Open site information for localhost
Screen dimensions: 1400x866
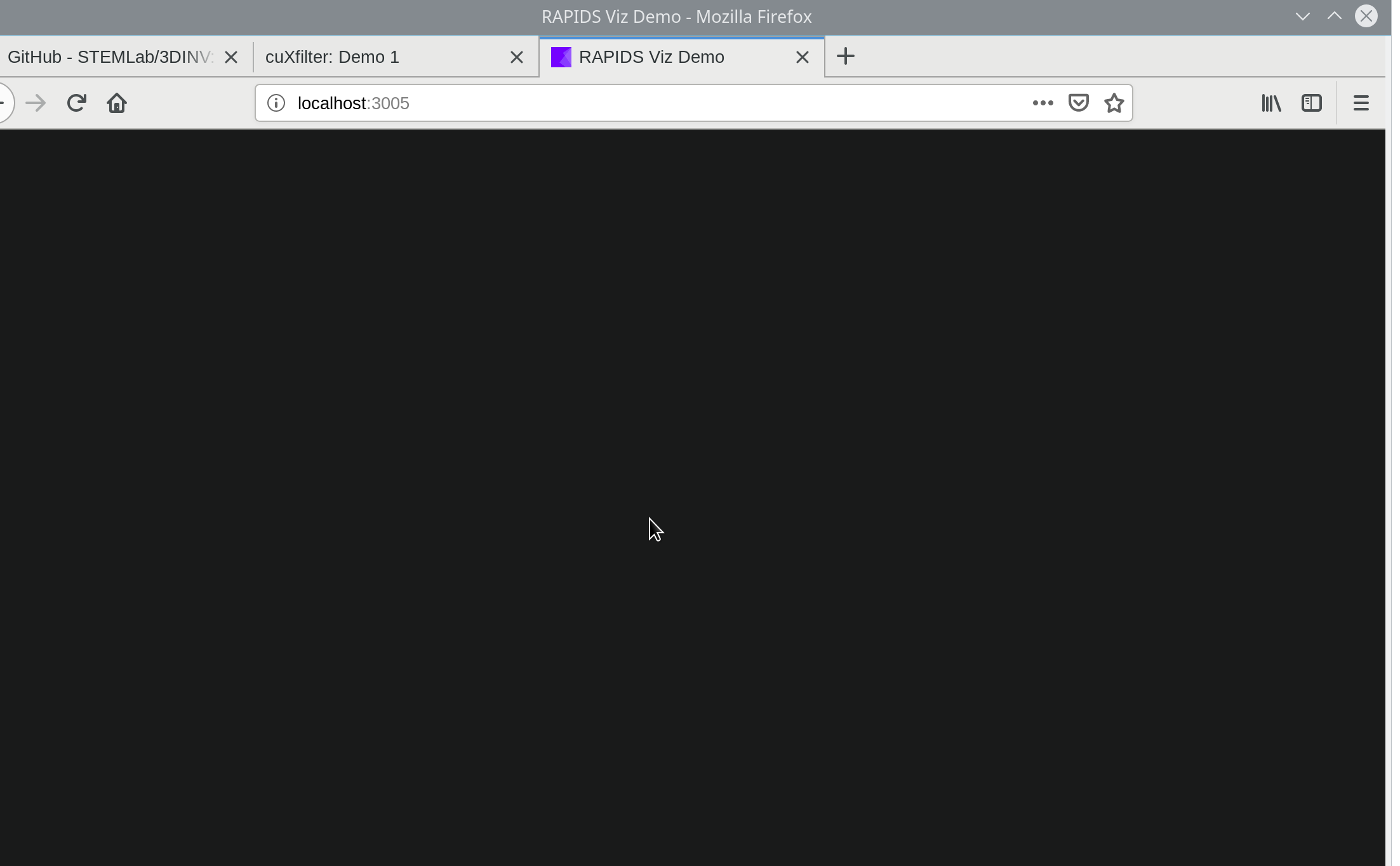coord(276,103)
